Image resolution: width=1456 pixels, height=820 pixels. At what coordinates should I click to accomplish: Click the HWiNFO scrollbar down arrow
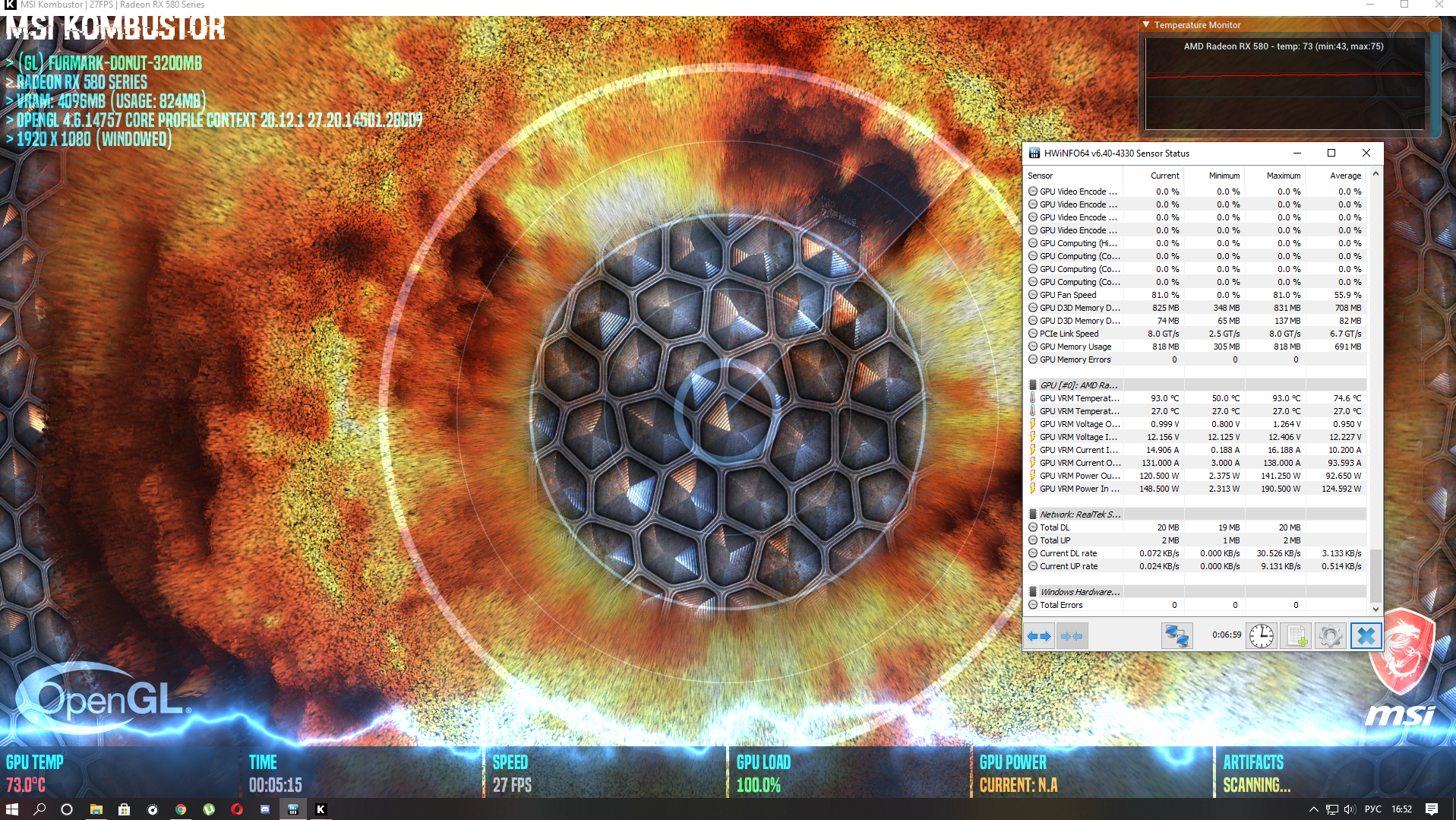click(x=1375, y=609)
